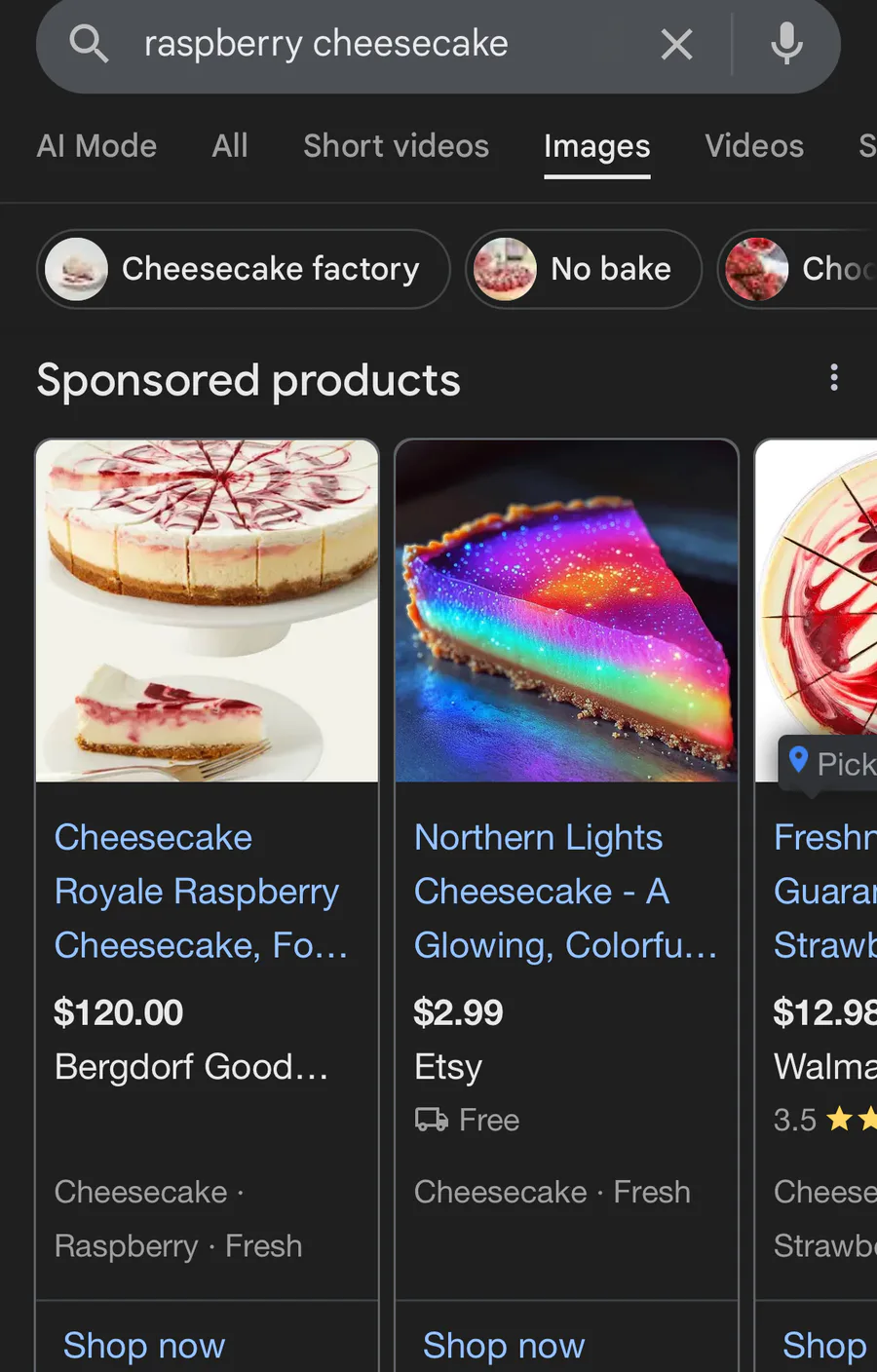The height and width of the screenshot is (1372, 877).
Task: Open the raspberry swirl cheesecake image
Action: tap(207, 611)
